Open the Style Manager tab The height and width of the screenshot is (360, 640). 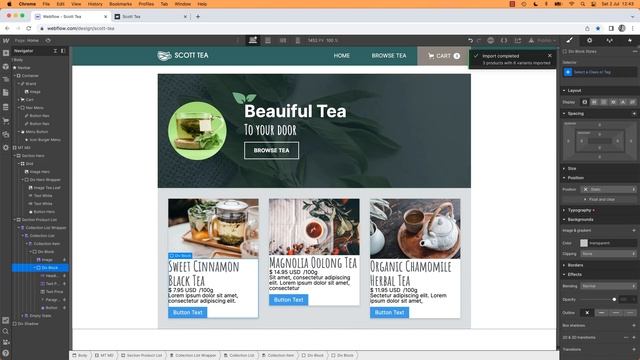tap(609, 40)
